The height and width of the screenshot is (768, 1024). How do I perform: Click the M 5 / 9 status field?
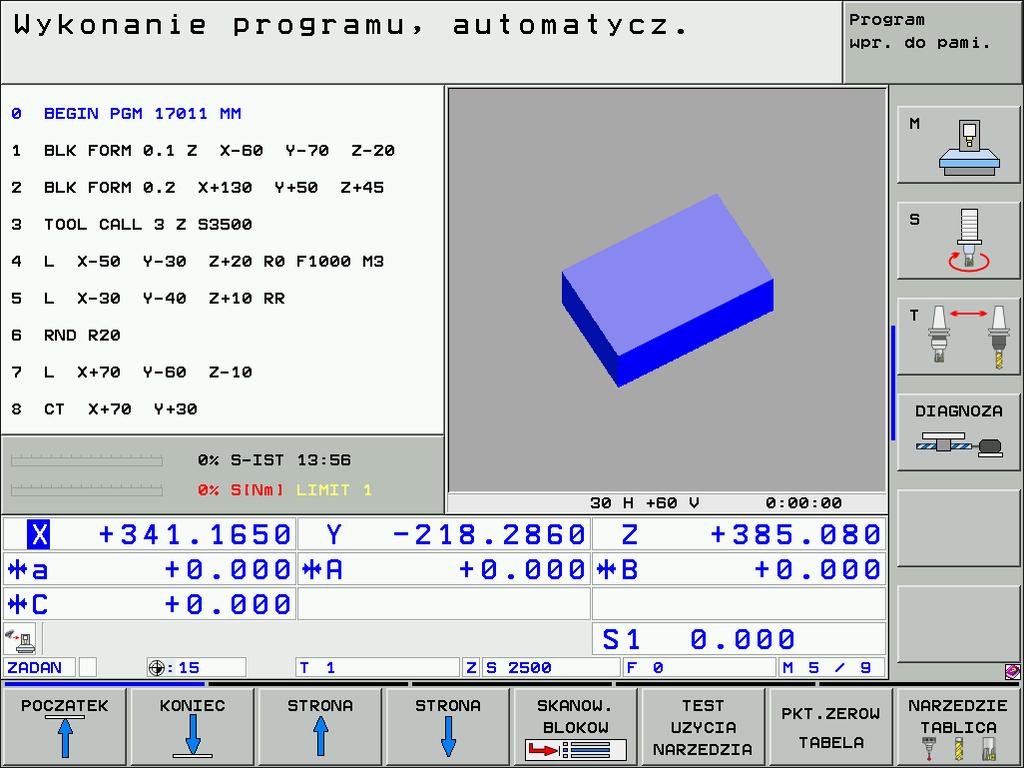[831, 667]
